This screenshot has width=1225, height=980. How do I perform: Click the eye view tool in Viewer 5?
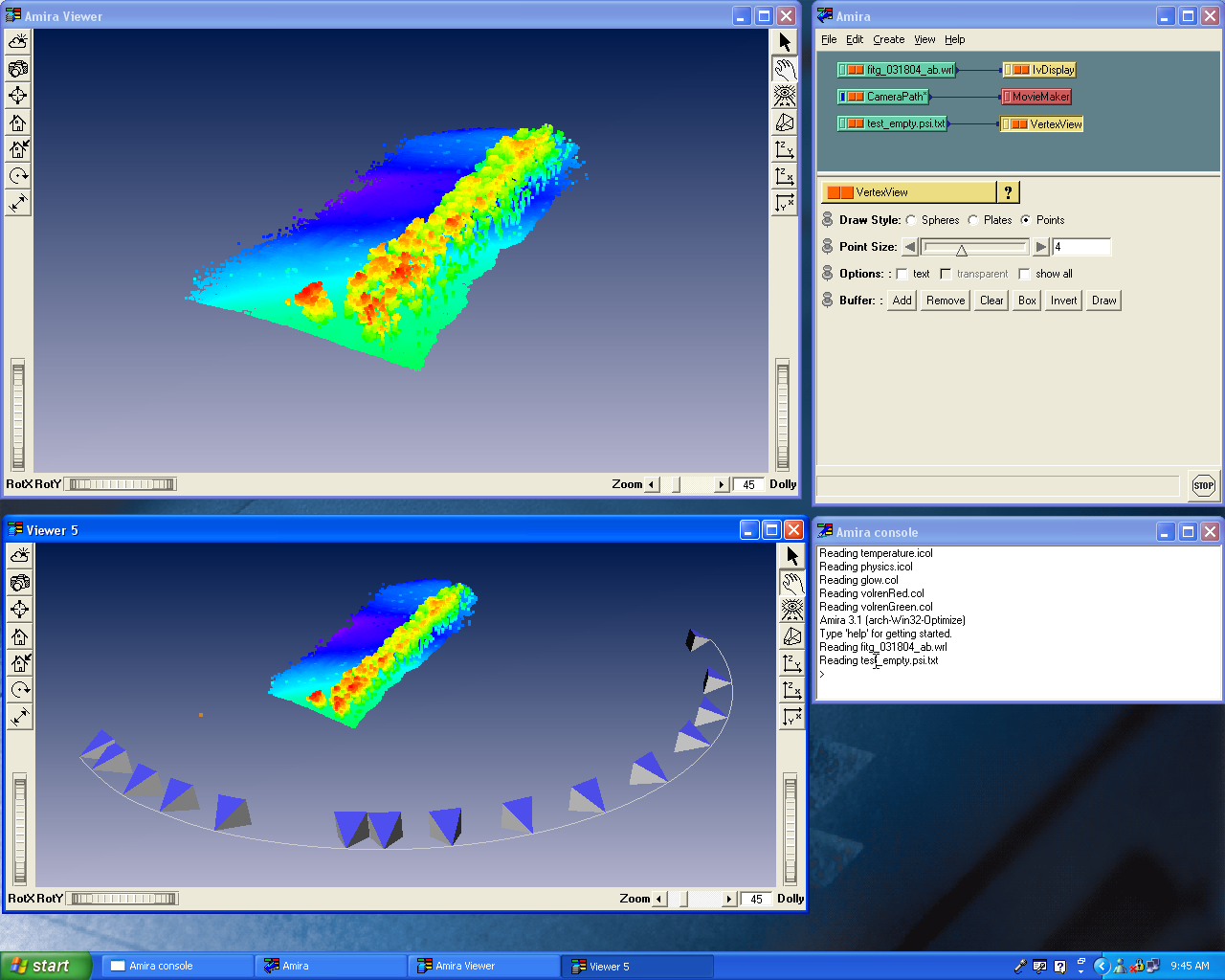tap(791, 610)
